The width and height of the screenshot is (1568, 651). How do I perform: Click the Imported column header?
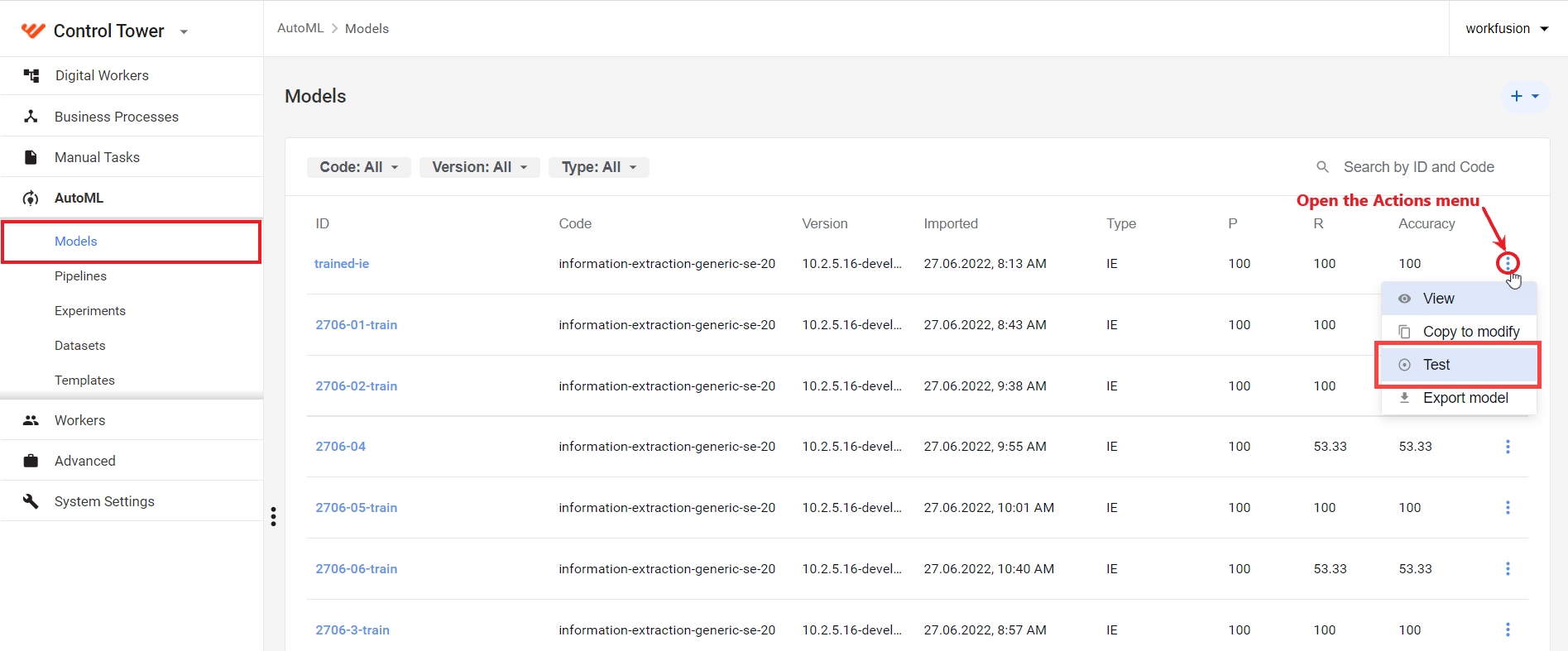click(x=951, y=223)
